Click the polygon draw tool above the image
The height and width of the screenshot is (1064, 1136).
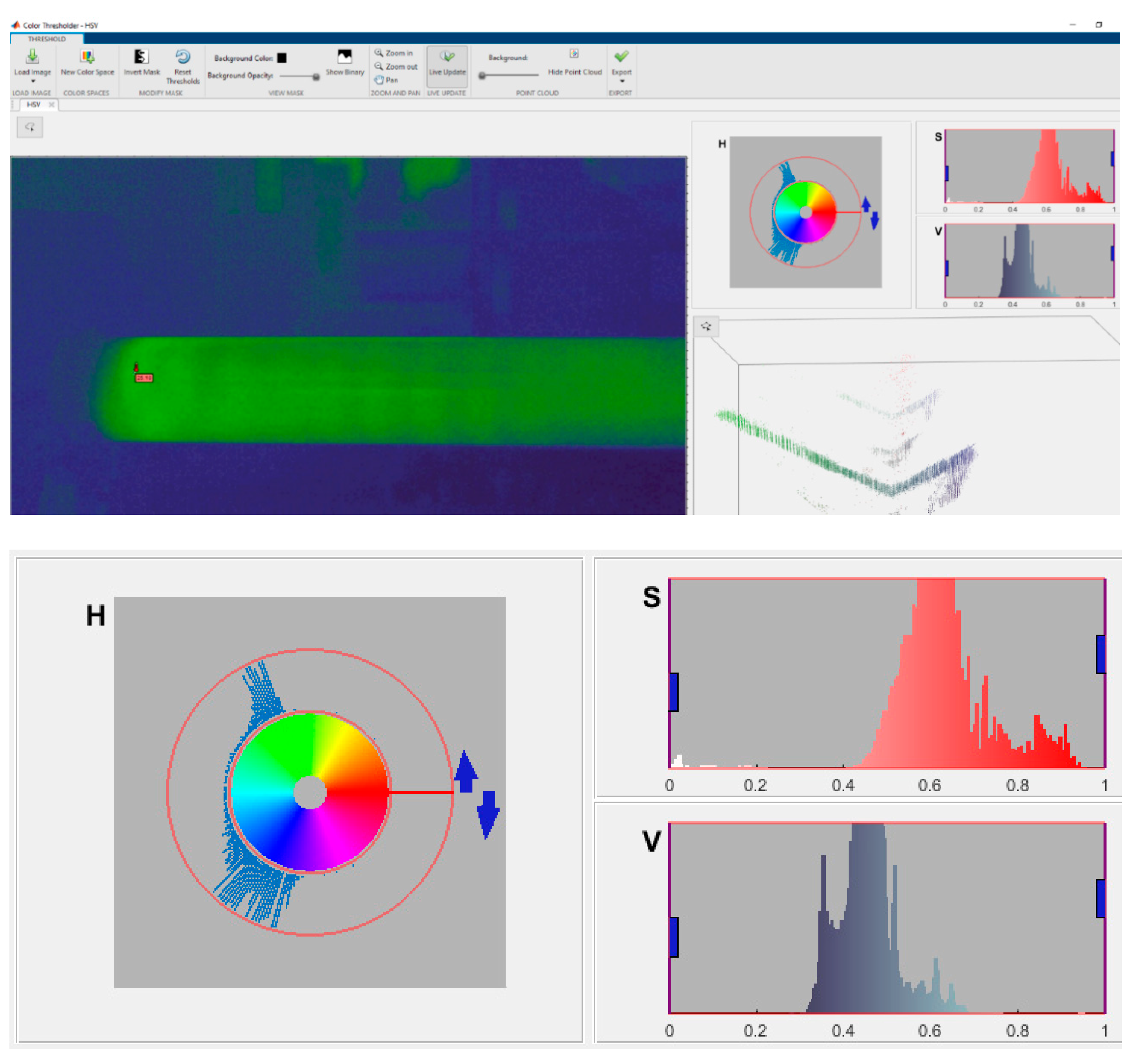click(x=30, y=127)
